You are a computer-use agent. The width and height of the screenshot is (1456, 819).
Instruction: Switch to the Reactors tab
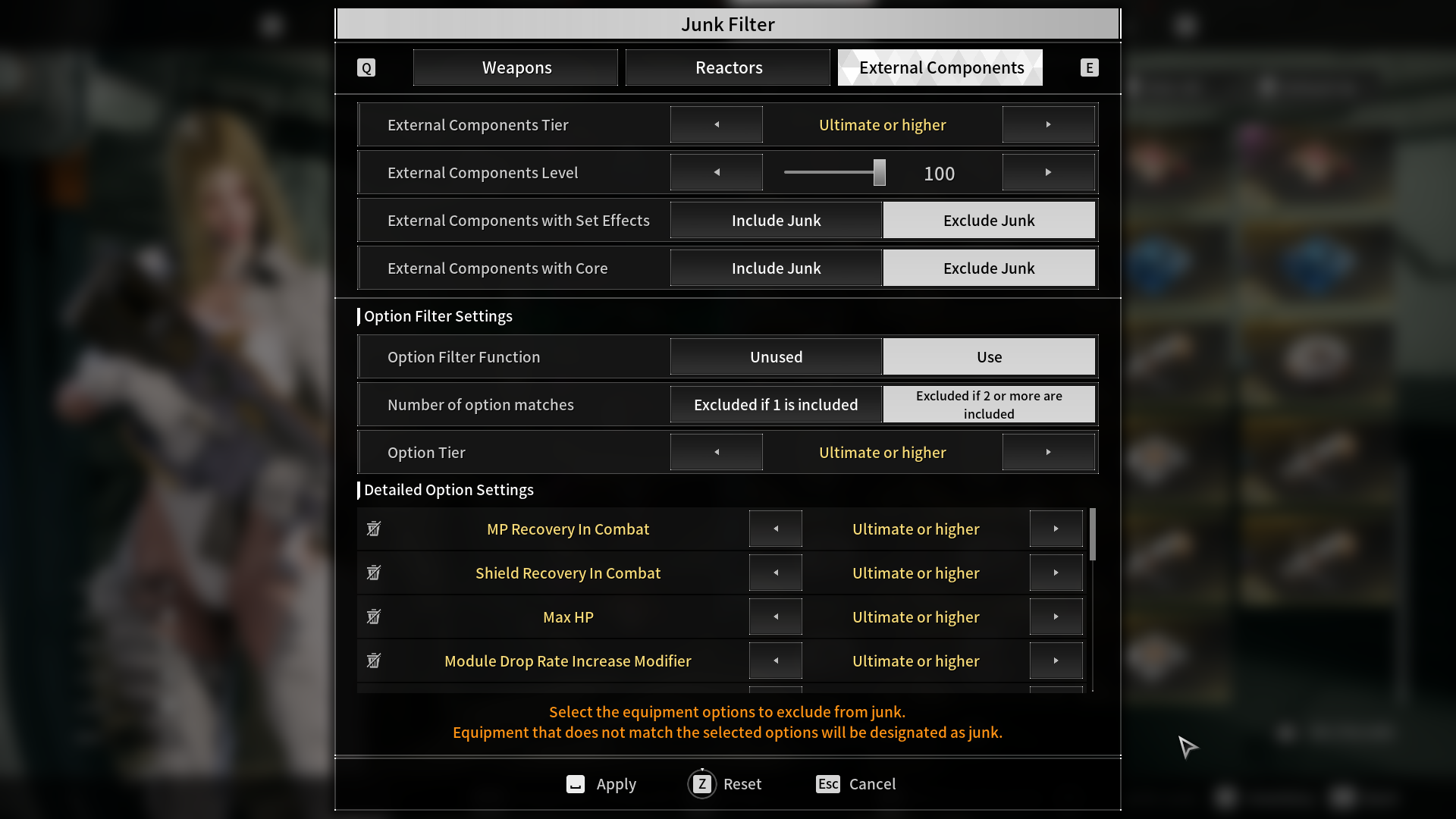[728, 67]
